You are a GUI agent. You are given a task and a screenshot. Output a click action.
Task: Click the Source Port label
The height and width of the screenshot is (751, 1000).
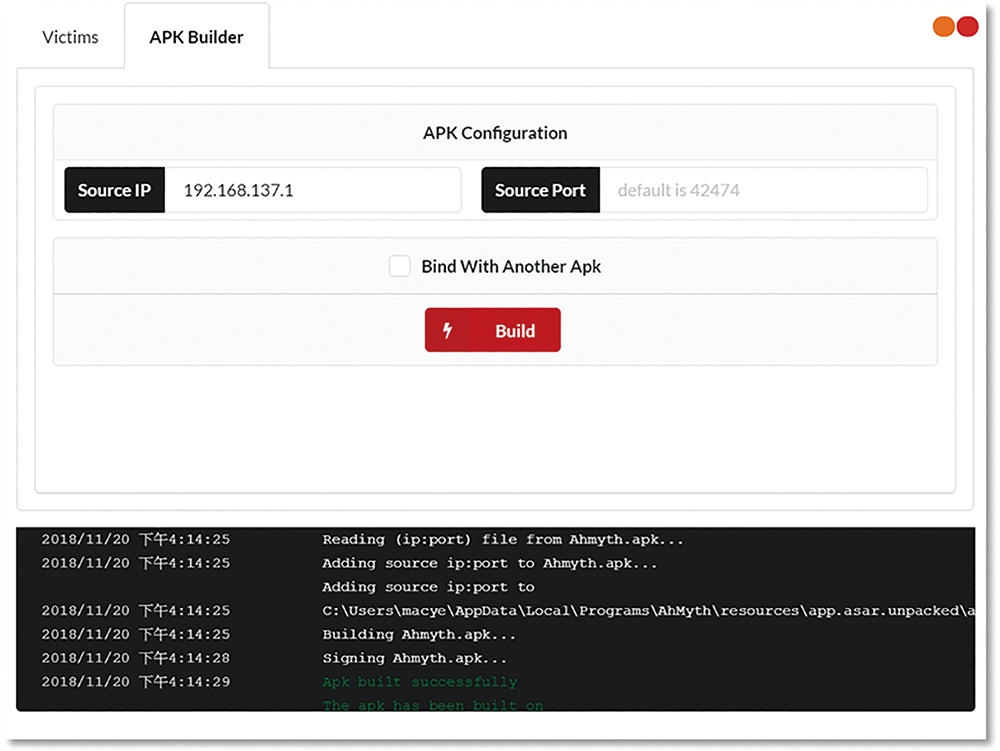pyautogui.click(x=541, y=190)
